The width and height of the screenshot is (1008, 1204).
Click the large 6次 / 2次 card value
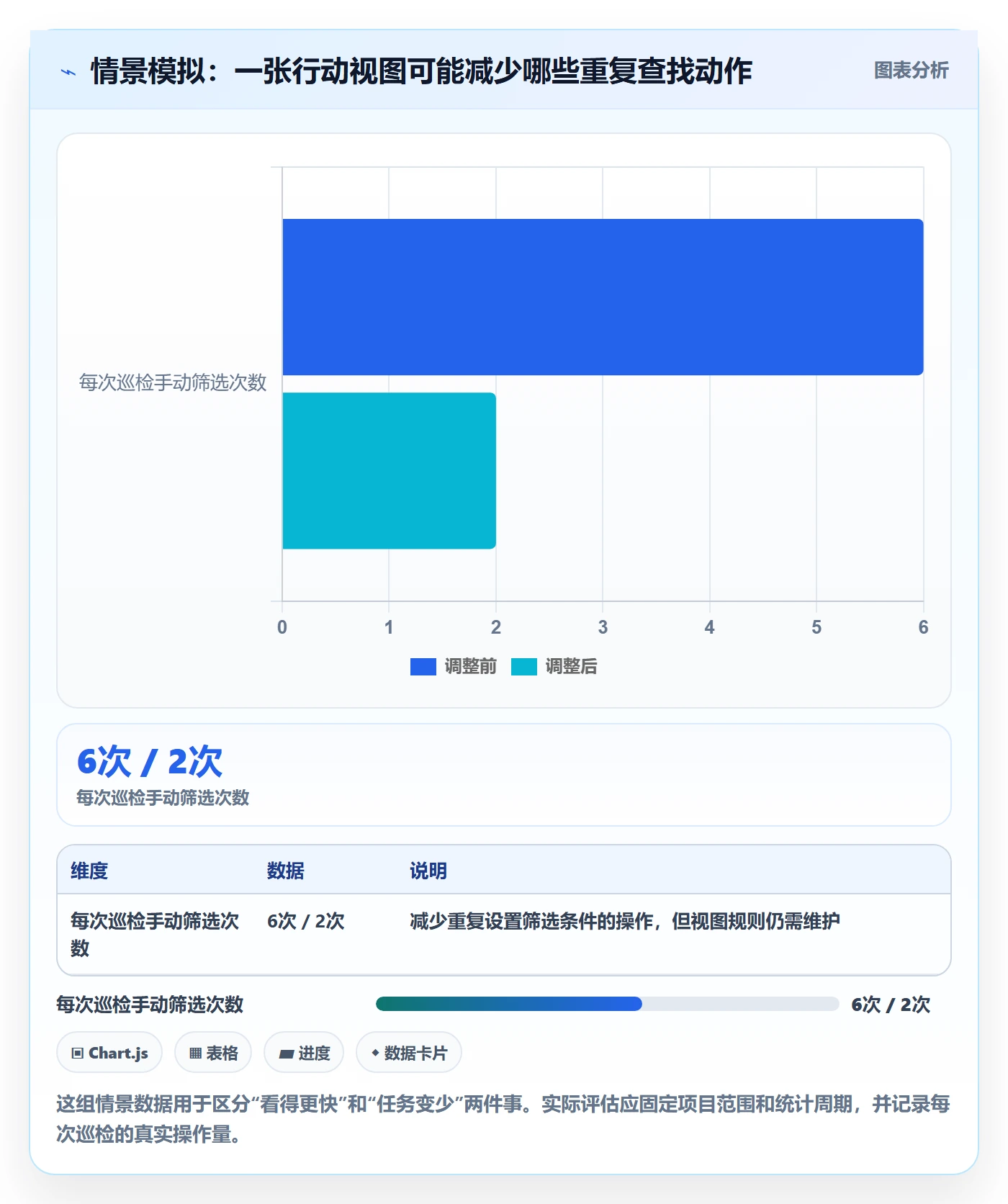(x=150, y=761)
